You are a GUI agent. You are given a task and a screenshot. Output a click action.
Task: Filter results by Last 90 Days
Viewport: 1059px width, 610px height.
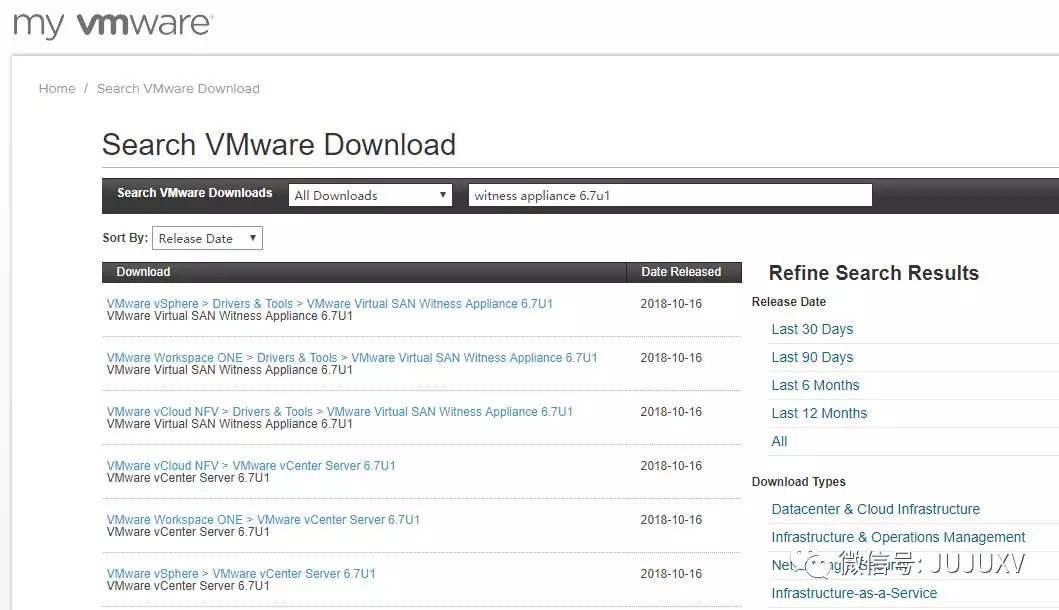pyautogui.click(x=812, y=357)
